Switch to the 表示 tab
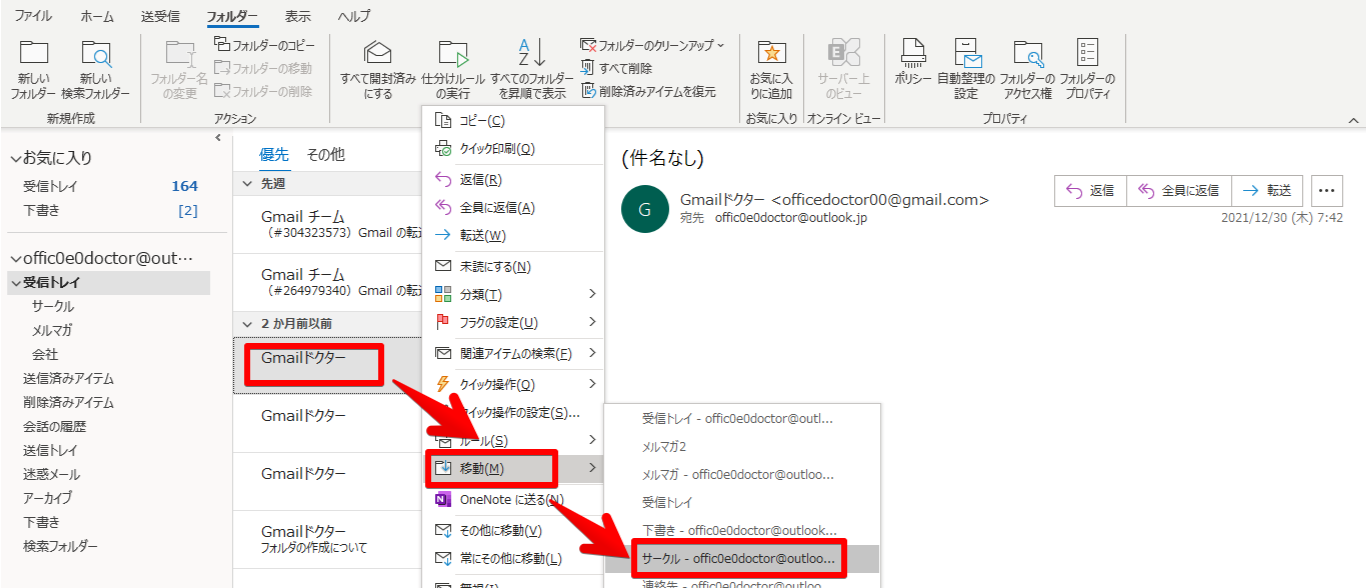The image size is (1366, 588). coord(298,16)
